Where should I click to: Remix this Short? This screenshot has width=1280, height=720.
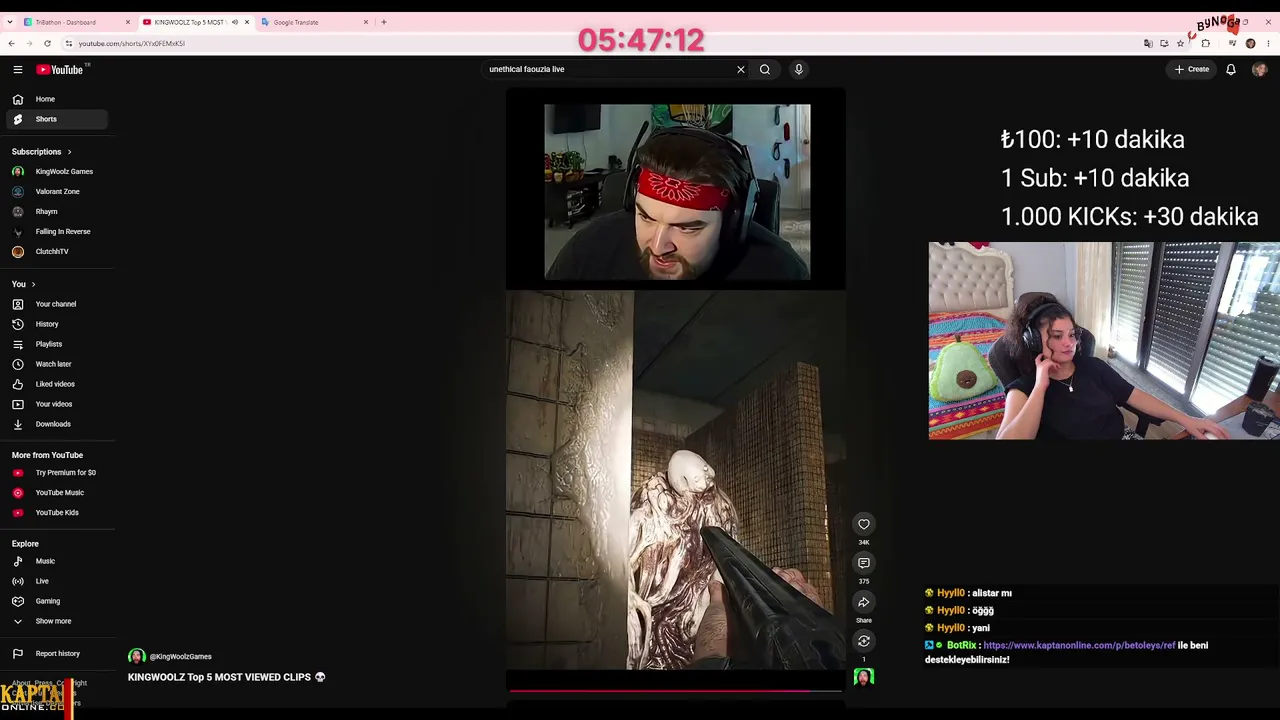click(864, 641)
